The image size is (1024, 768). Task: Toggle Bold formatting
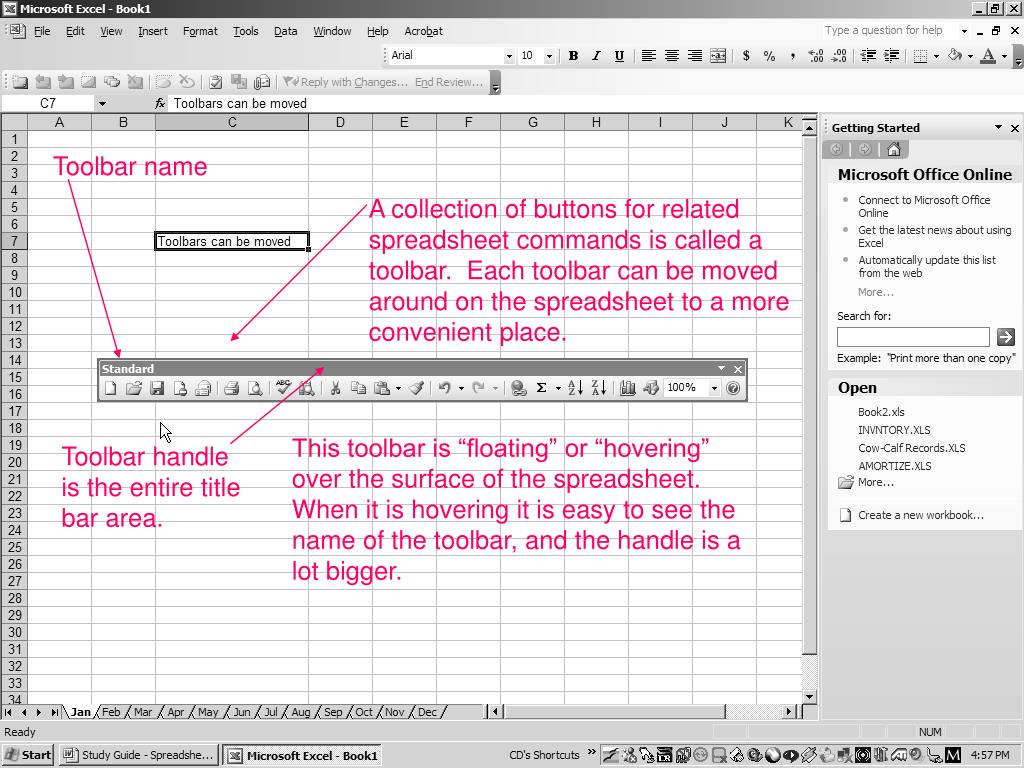point(573,56)
